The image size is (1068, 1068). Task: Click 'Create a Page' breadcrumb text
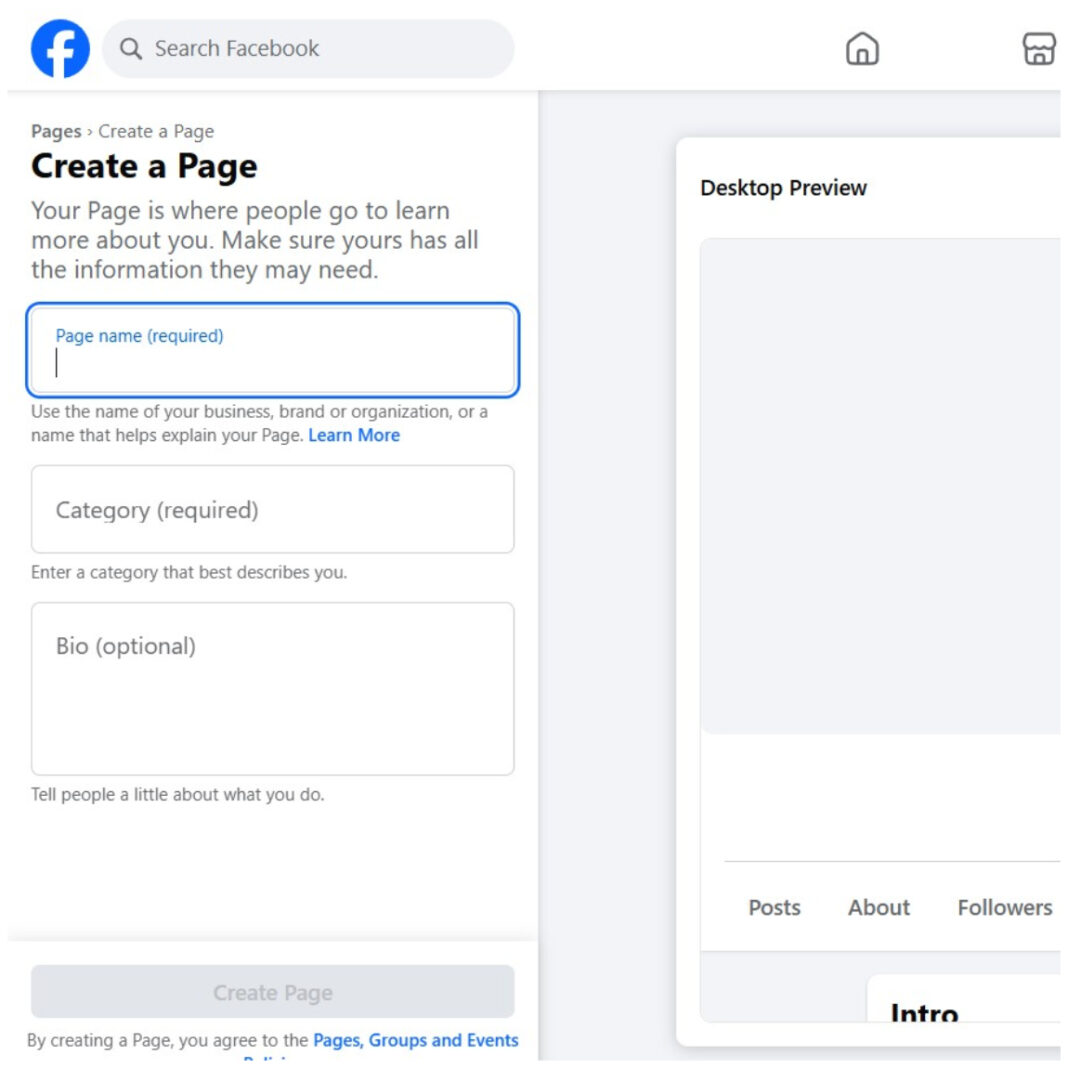pyautogui.click(x=156, y=131)
